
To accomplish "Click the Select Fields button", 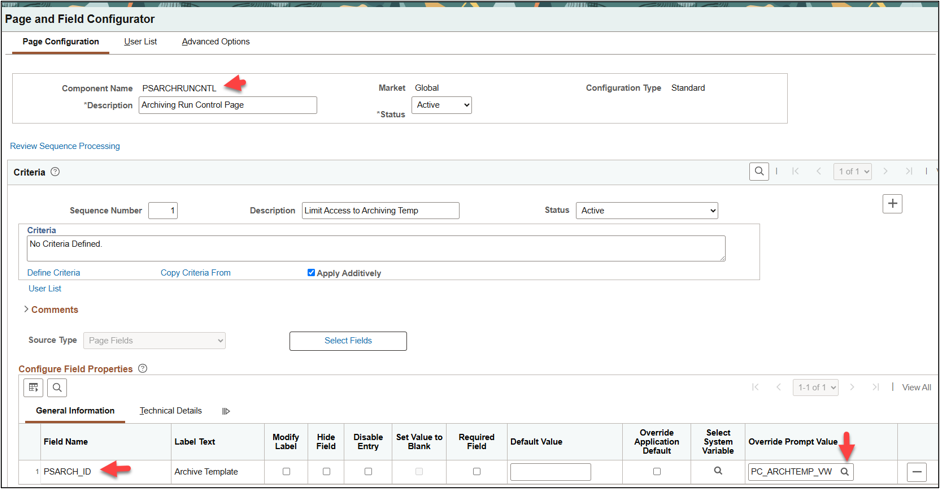I will [348, 341].
